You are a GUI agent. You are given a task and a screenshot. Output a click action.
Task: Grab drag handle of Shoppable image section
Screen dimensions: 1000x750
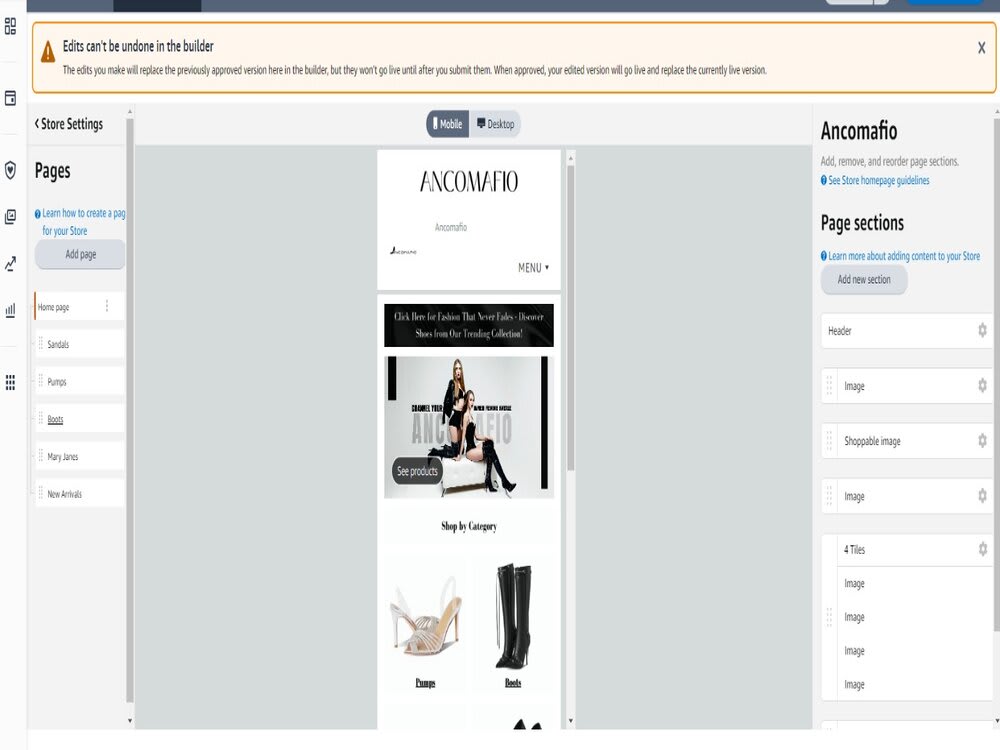829,441
